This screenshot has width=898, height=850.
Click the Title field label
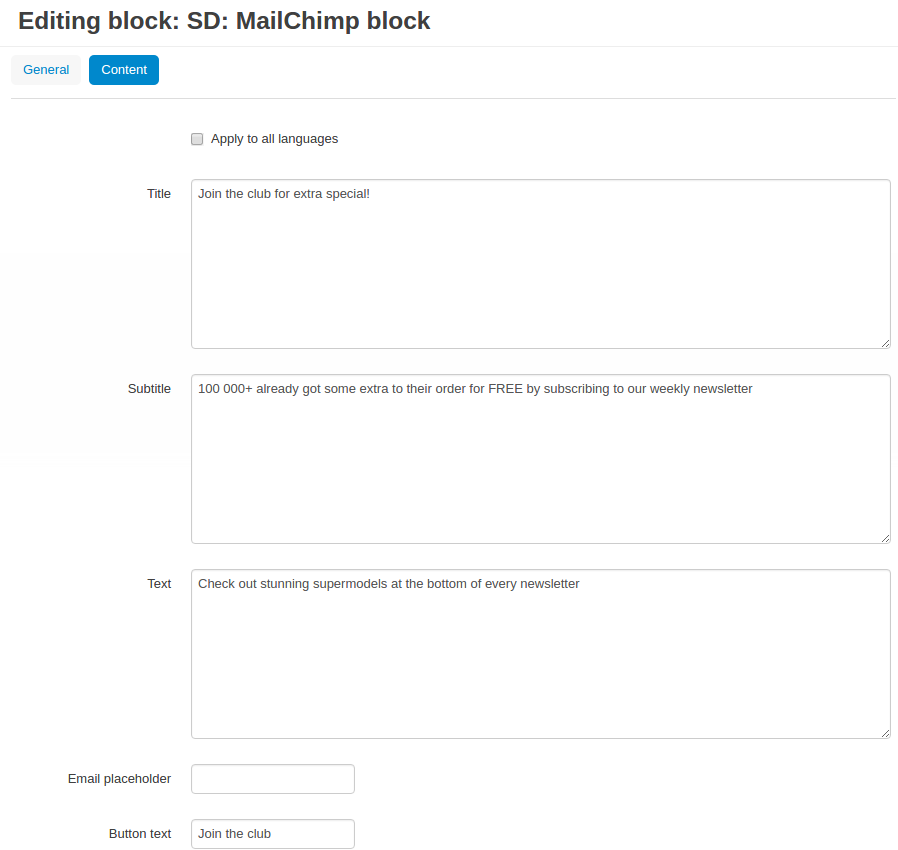pyautogui.click(x=159, y=194)
